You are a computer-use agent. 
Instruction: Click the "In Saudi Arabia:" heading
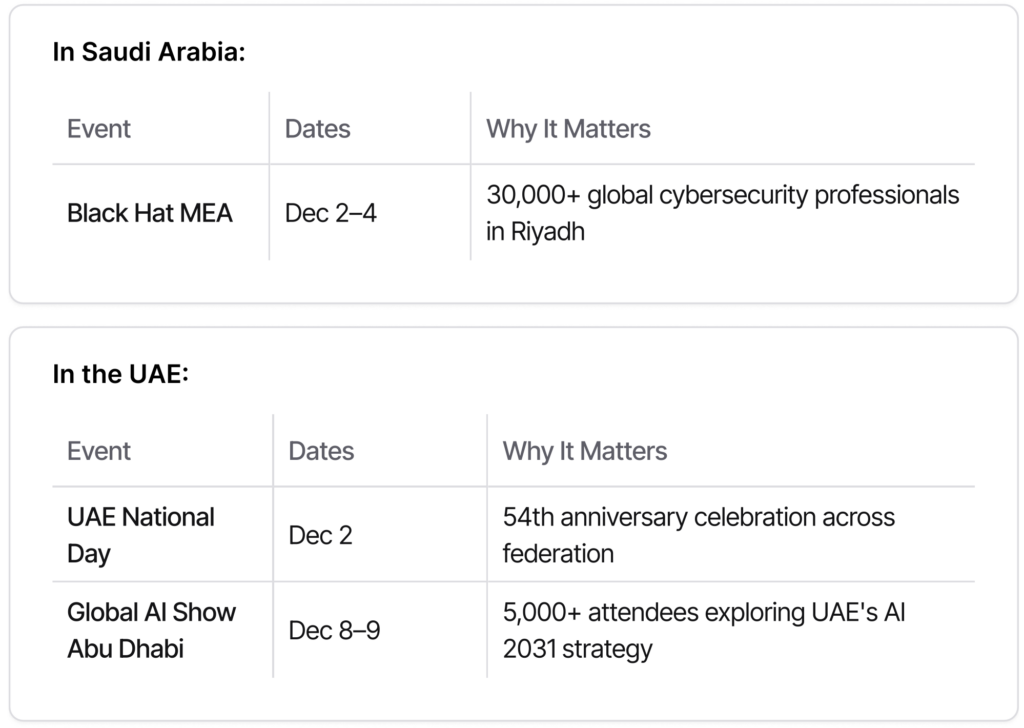coord(148,52)
